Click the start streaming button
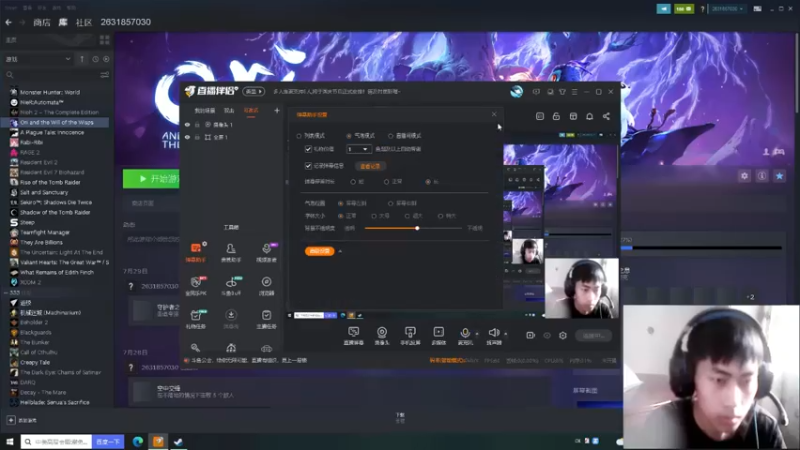This screenshot has height=450, width=800. coord(593,335)
